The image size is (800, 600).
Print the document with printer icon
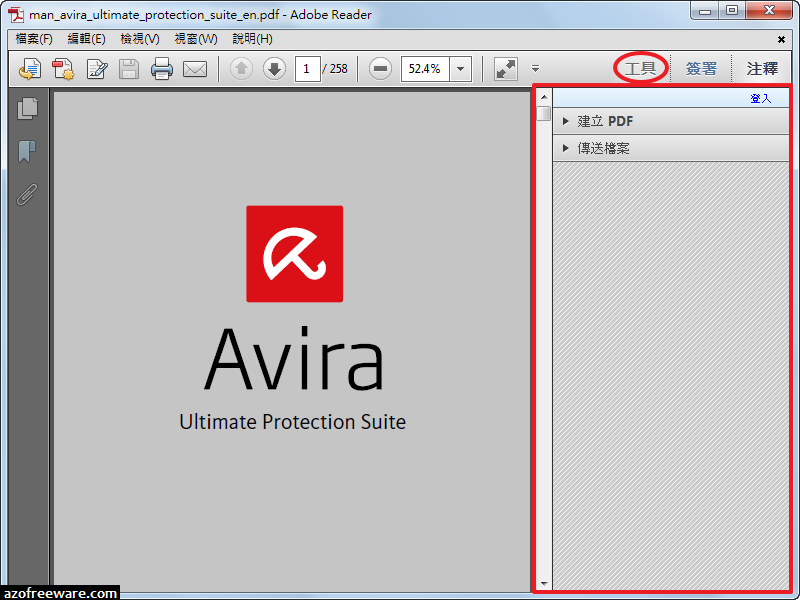[162, 69]
